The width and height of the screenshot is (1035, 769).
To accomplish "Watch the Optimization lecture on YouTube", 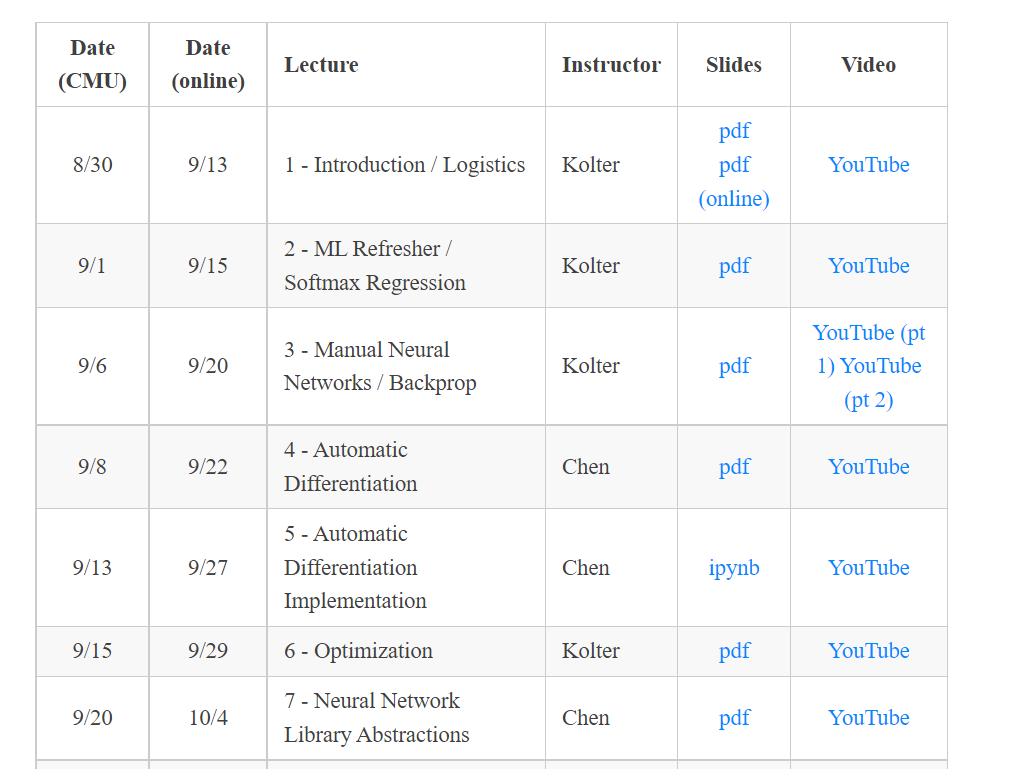I will 868,651.
